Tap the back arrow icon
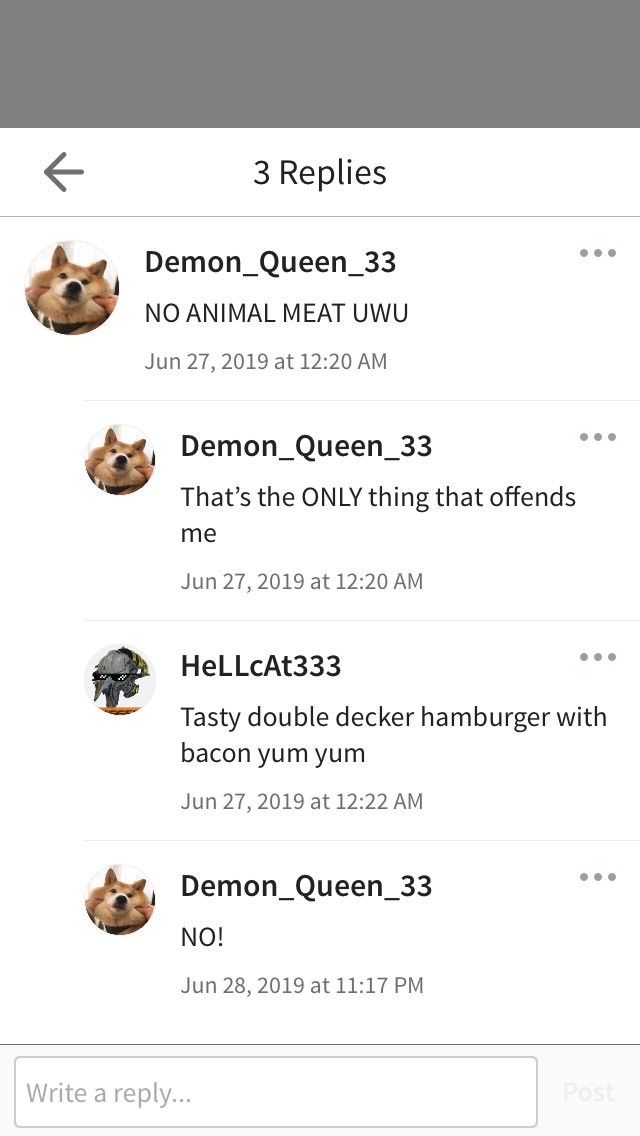The width and height of the screenshot is (640, 1136). (x=64, y=172)
